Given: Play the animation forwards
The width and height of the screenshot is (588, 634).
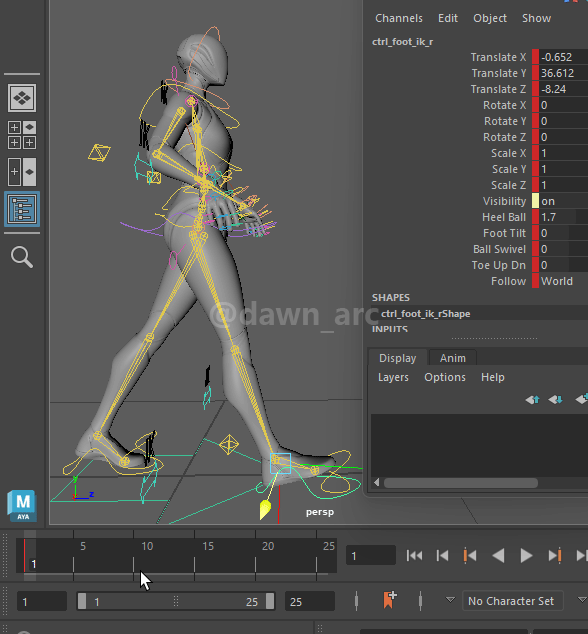Looking at the screenshot, I should tap(526, 556).
